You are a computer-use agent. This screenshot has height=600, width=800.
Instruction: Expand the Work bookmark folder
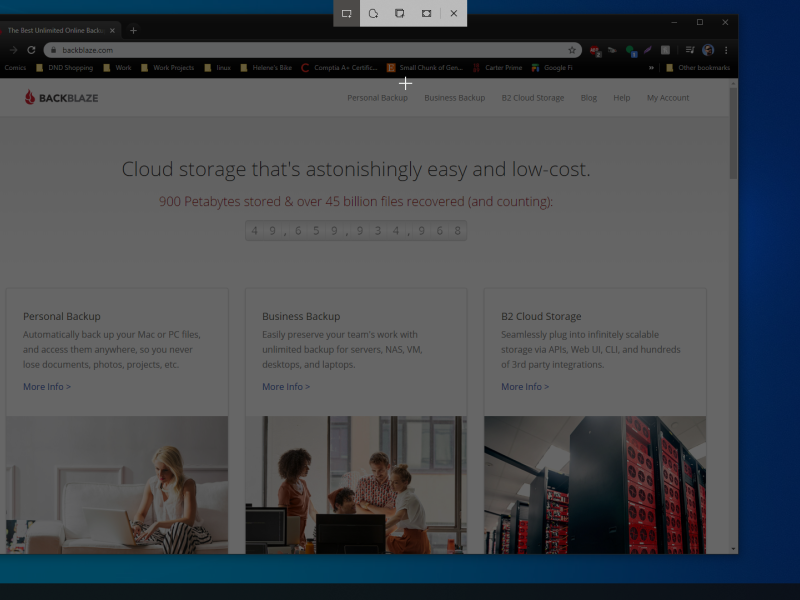tap(117, 68)
